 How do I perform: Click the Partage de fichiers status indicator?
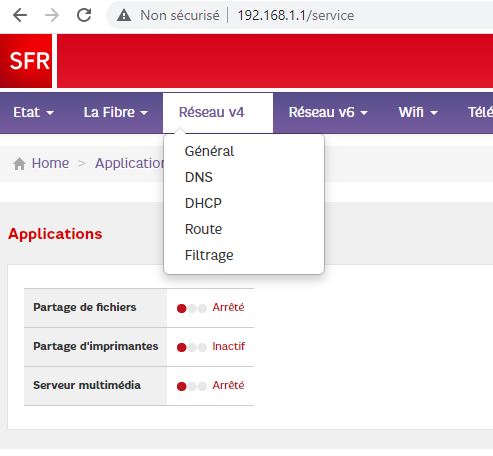(x=192, y=309)
